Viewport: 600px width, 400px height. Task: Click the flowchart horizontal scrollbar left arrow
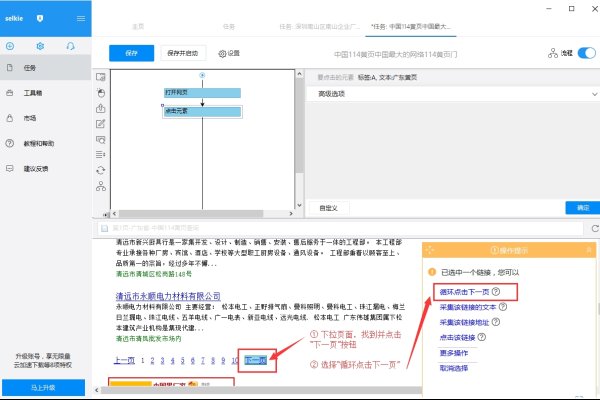coord(114,214)
